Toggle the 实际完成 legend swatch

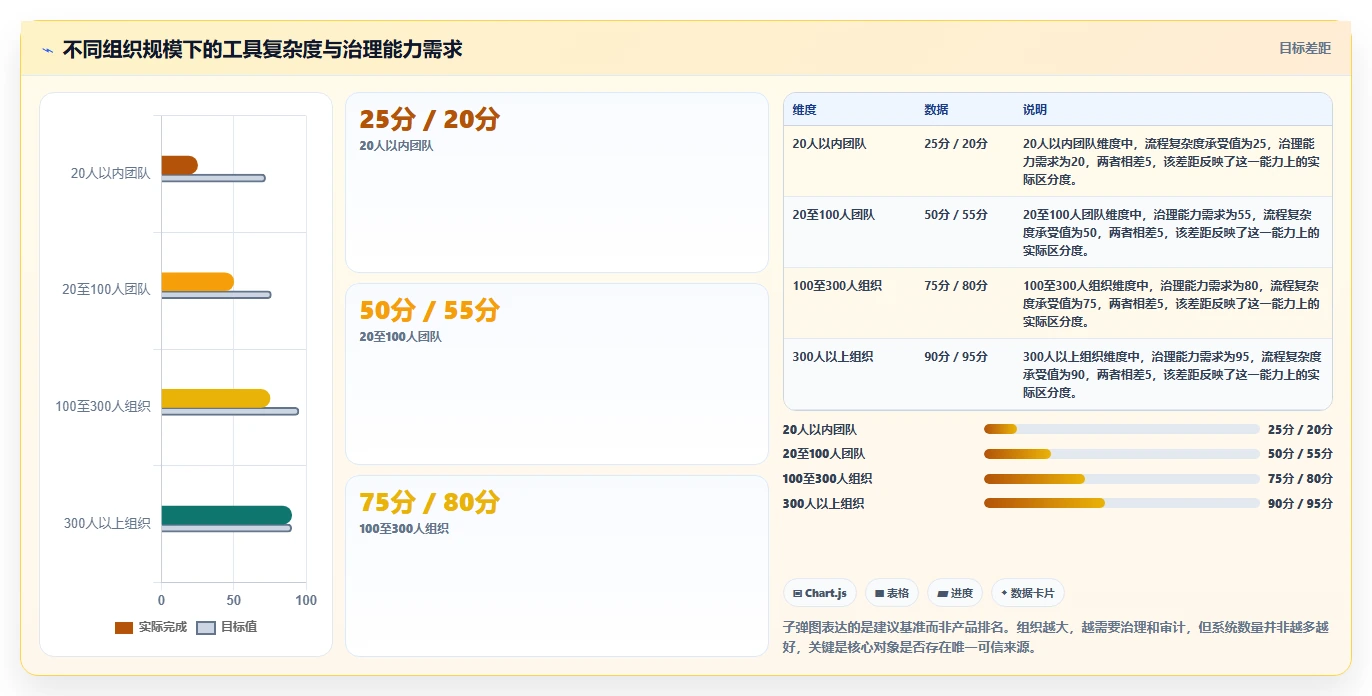click(x=124, y=628)
